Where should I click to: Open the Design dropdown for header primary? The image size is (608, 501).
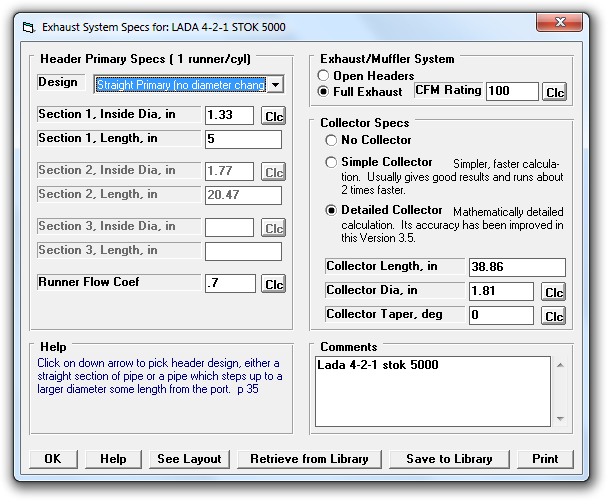[x=275, y=85]
